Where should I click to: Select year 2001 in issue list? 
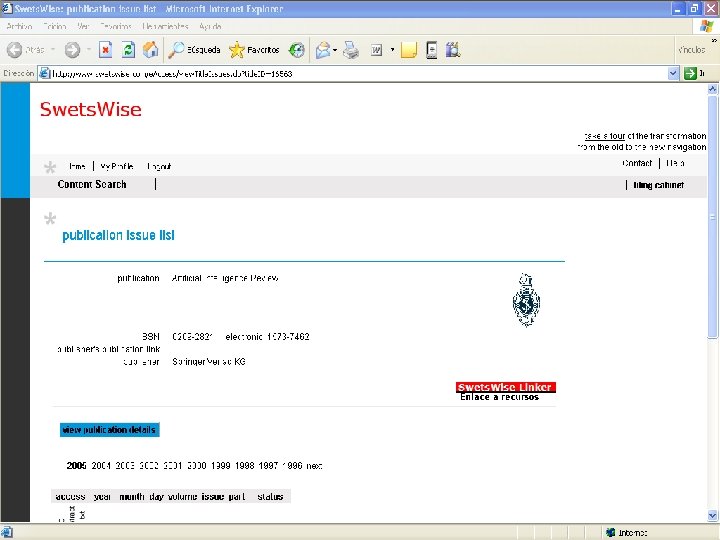(x=173, y=466)
